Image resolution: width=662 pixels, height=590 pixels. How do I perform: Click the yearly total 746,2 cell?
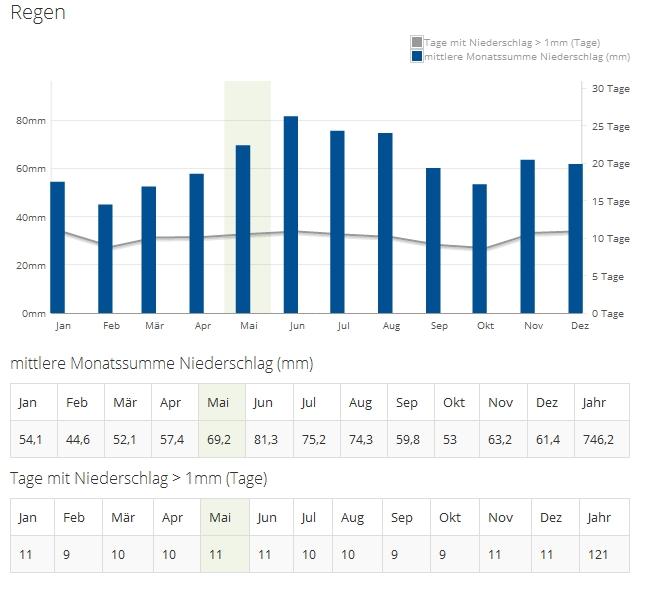tap(598, 439)
